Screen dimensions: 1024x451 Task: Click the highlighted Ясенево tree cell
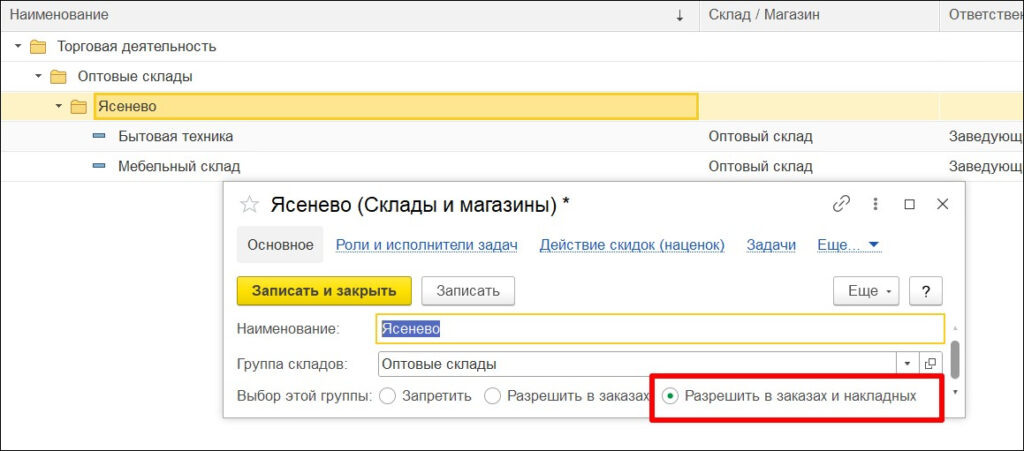396,106
